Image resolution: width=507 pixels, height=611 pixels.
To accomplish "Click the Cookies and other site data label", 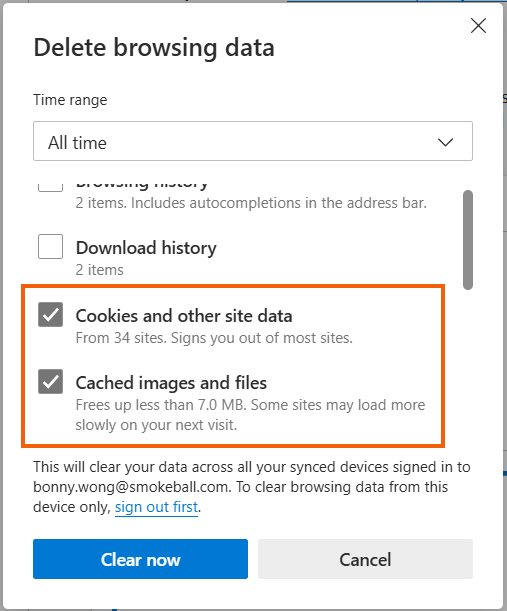I will pyautogui.click(x=184, y=316).
